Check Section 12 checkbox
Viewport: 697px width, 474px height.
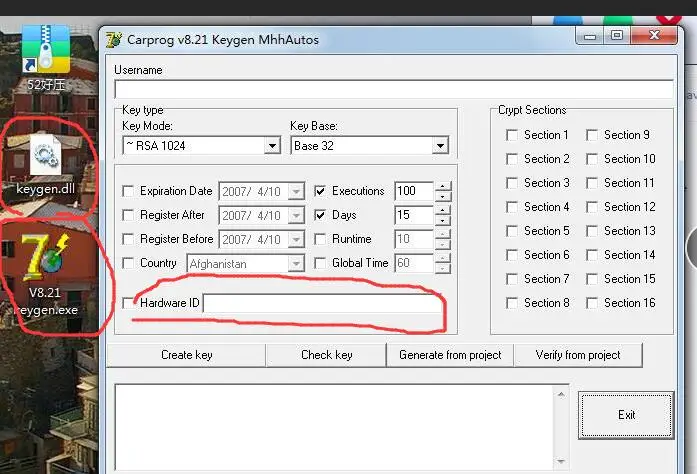pos(592,207)
